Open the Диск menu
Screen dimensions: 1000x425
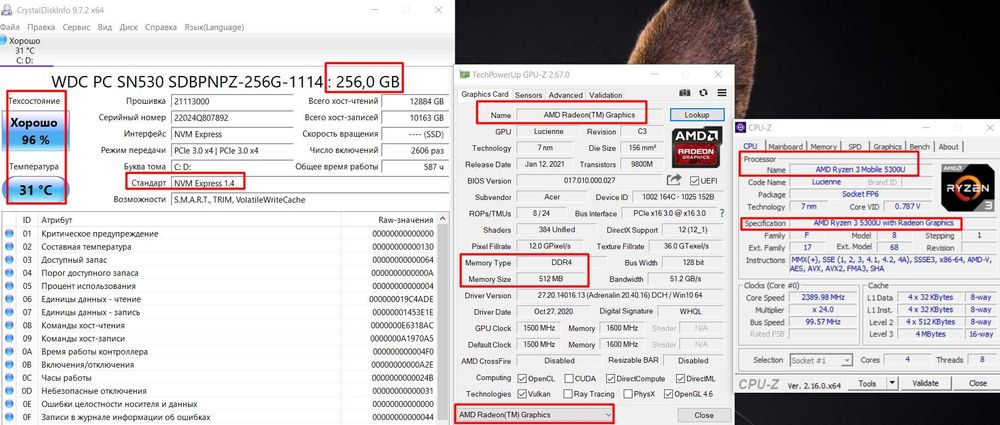(x=129, y=27)
